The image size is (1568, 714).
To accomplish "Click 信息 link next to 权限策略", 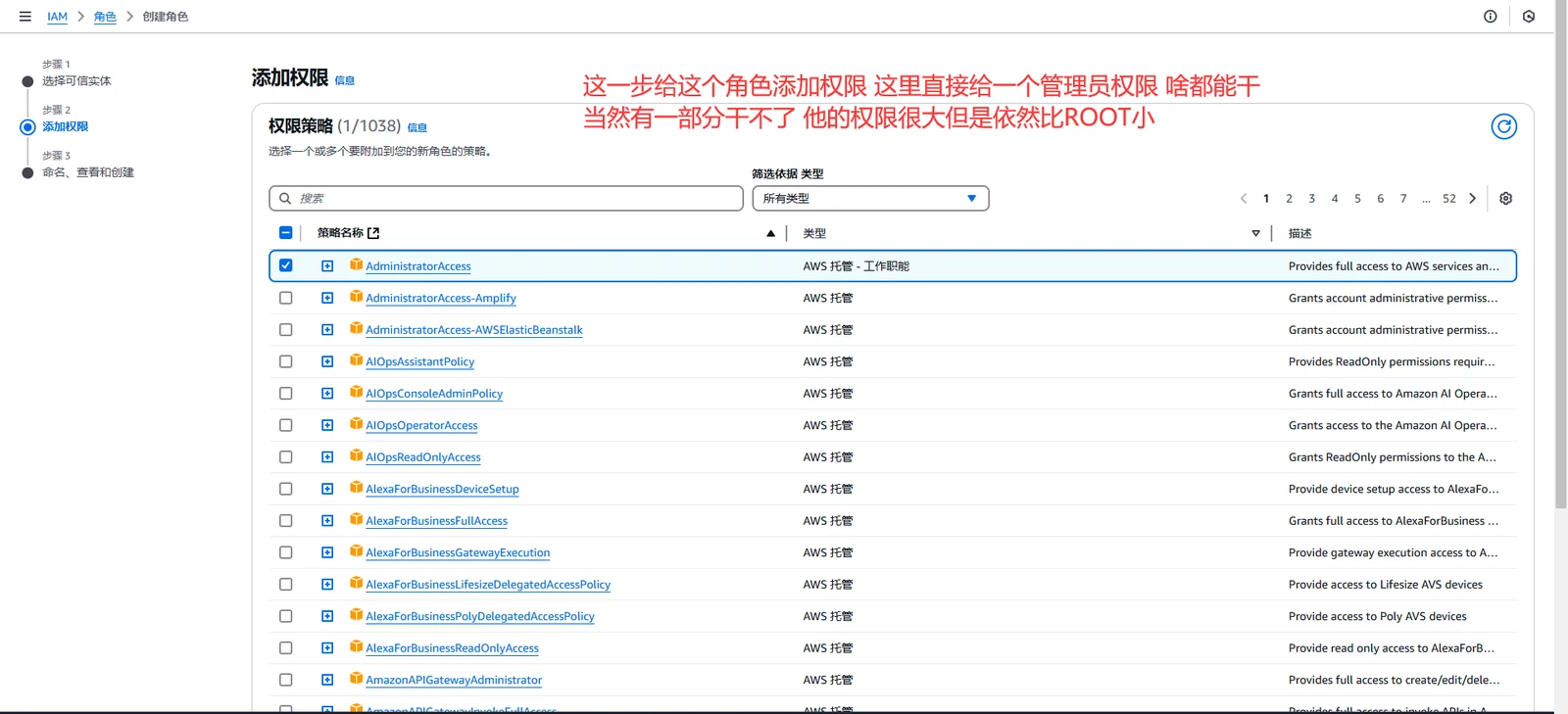I will [417, 127].
